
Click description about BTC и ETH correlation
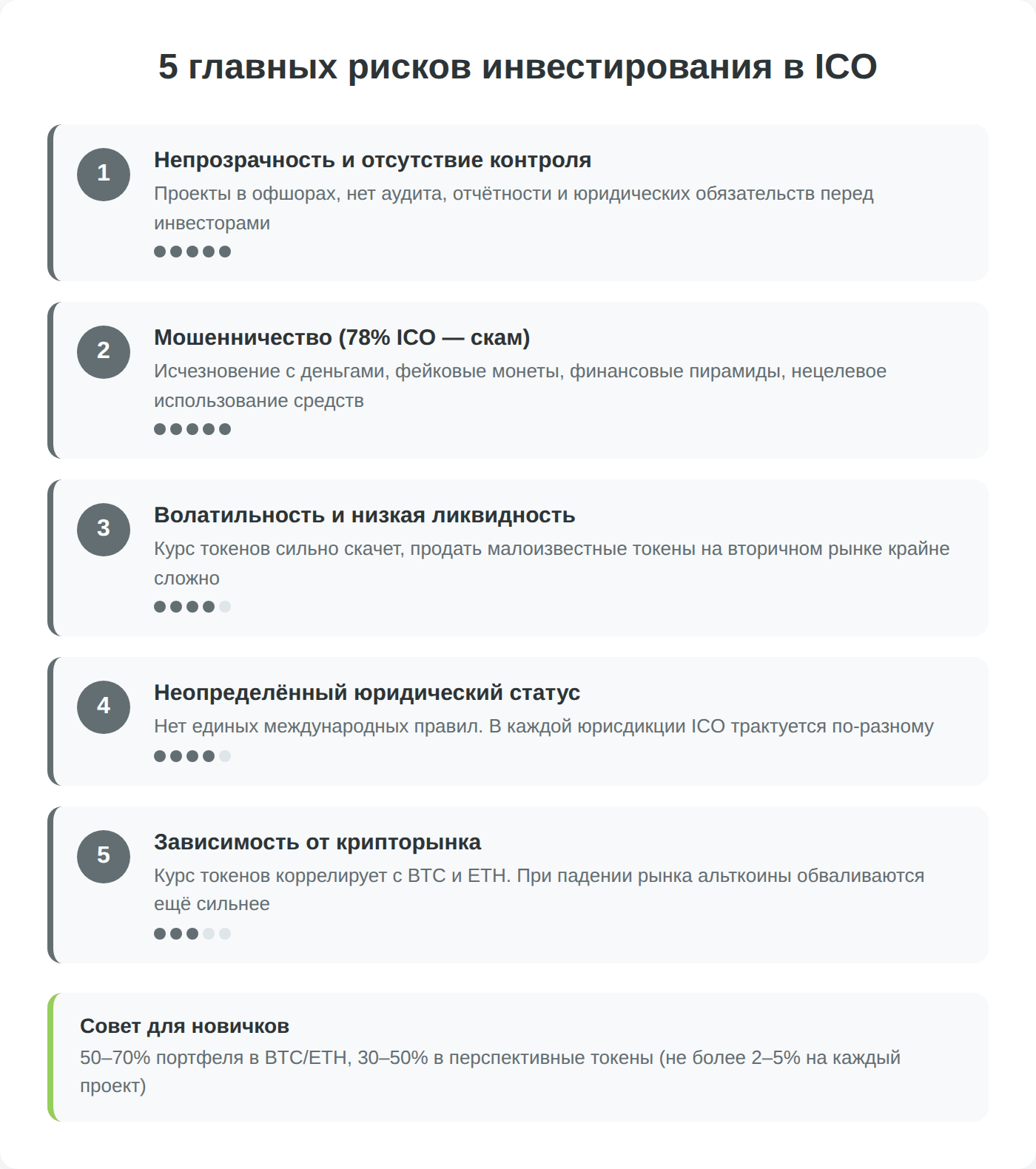click(539, 876)
